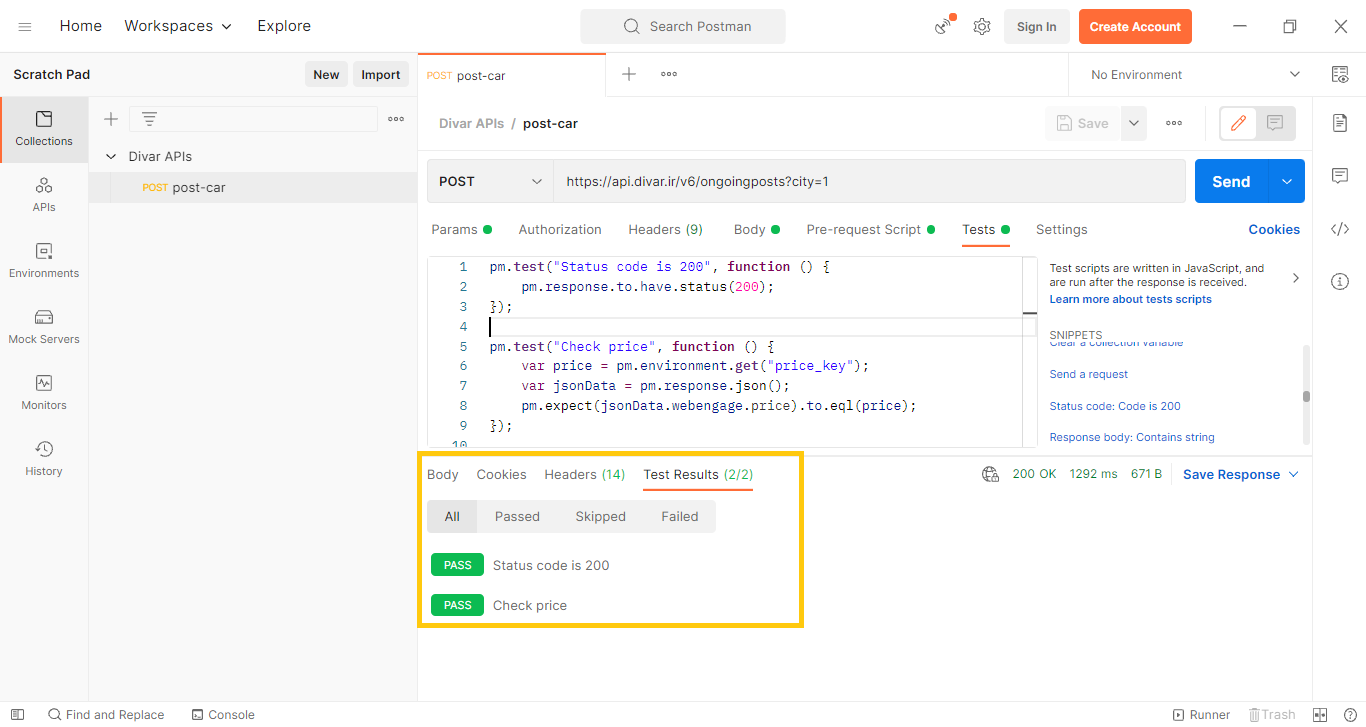Switch to edit mode pencil icon

[x=1238, y=123]
